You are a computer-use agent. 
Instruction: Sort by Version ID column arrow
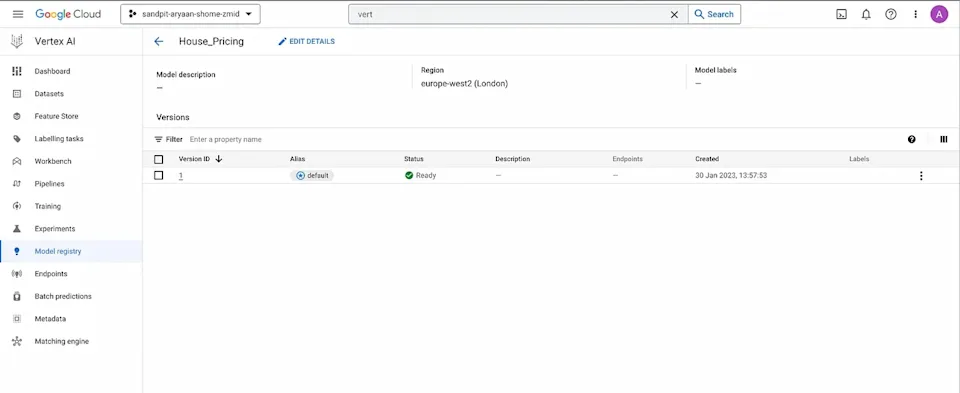(x=219, y=159)
